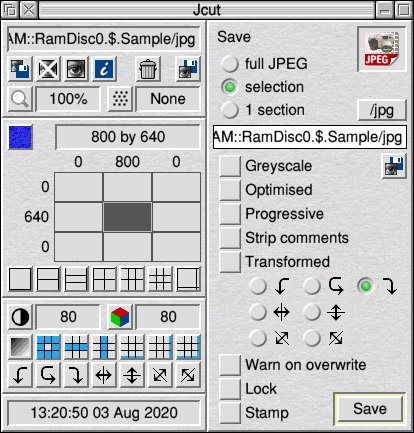Tick the Progressive option
This screenshot has height=433, width=414.
[230, 214]
